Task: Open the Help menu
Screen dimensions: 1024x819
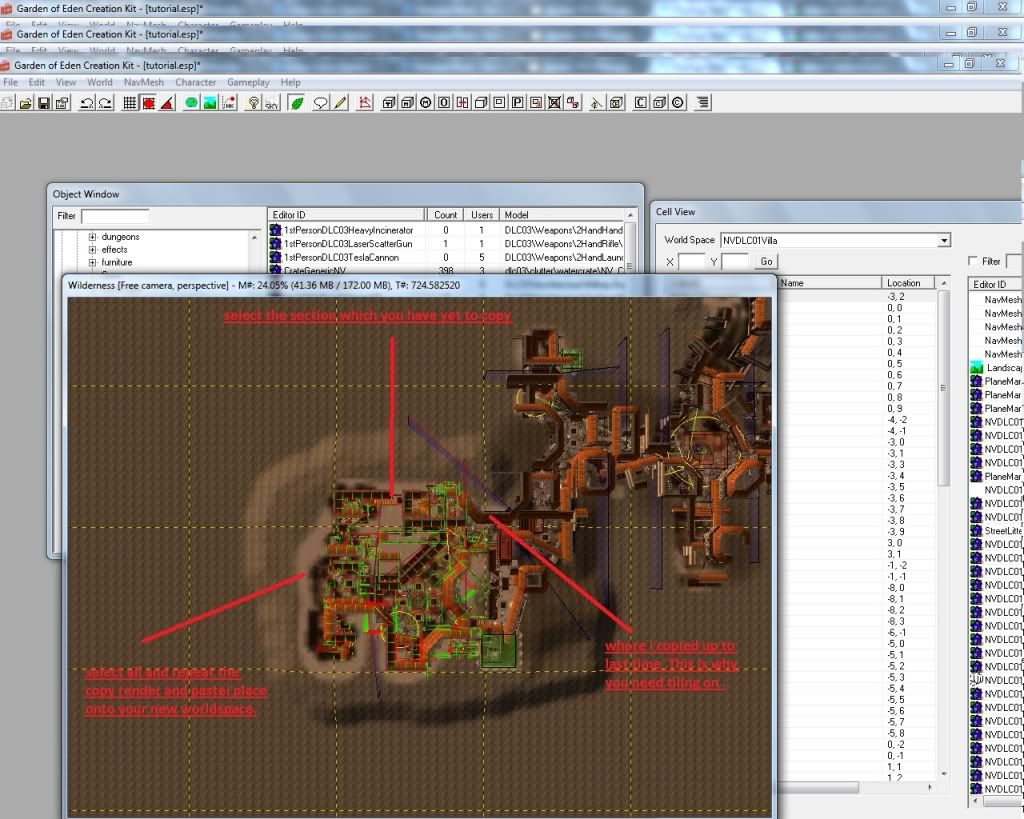Action: click(x=291, y=82)
